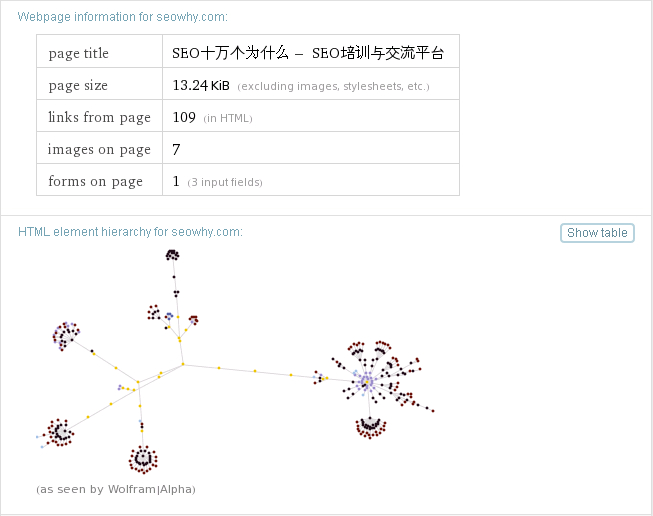Screen dimensions: 653x516
Task: Click the 13.24 KiB size value
Action: [x=201, y=85]
